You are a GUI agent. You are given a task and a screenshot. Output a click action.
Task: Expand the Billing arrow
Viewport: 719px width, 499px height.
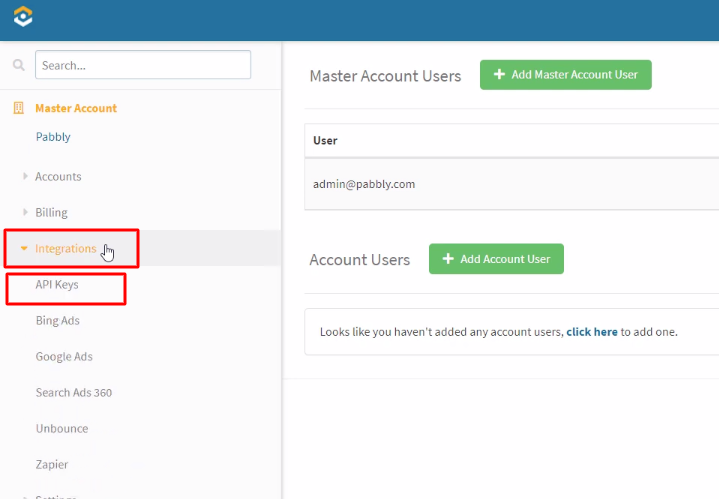(x=25, y=212)
